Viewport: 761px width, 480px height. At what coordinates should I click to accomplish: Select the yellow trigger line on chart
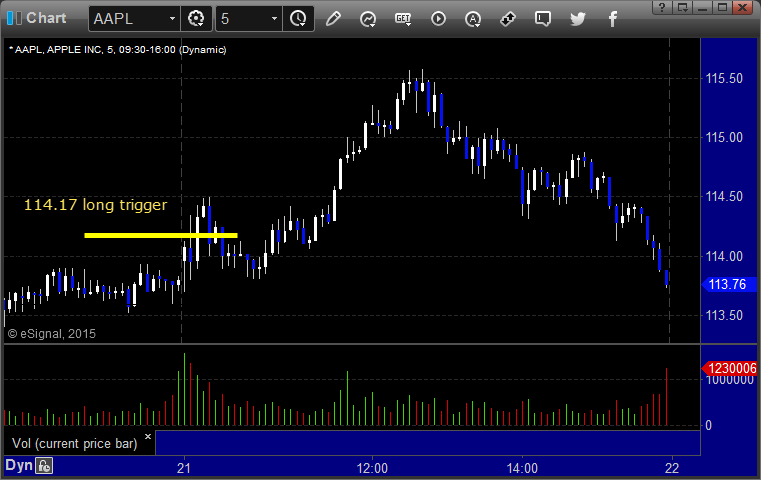coord(161,235)
